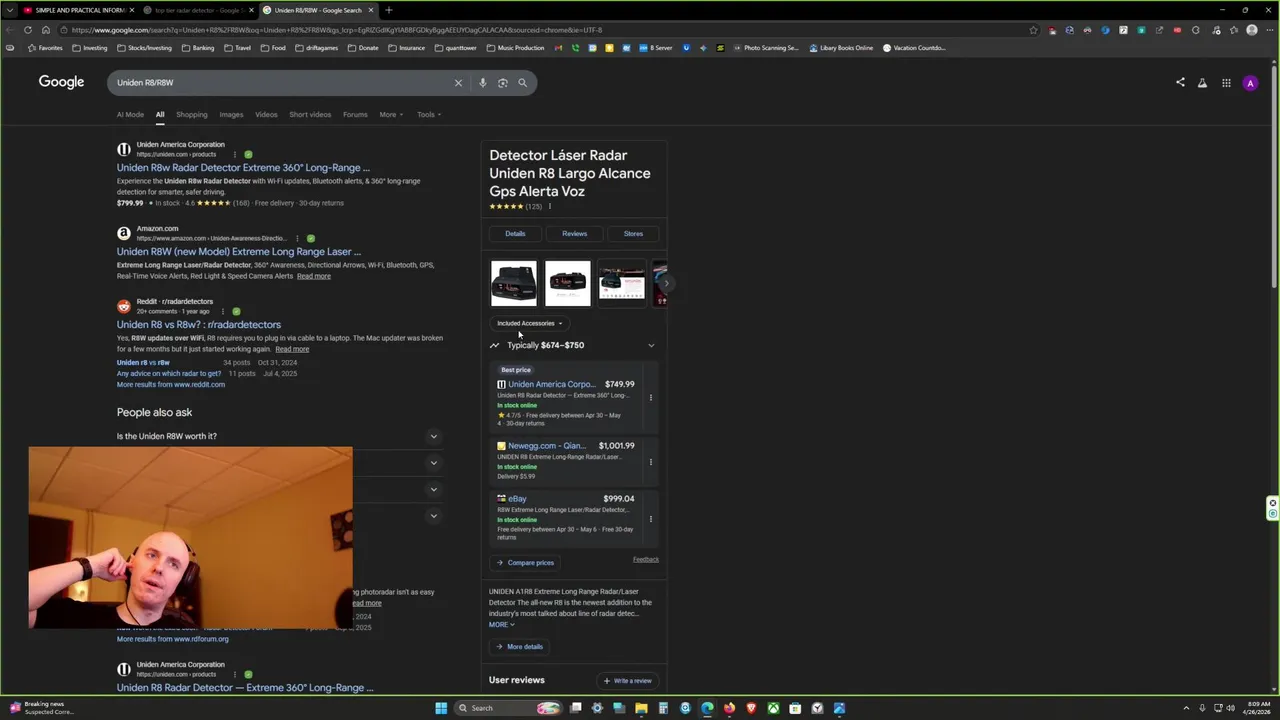
Task: Open more options for first Uniden result
Action: click(235, 155)
